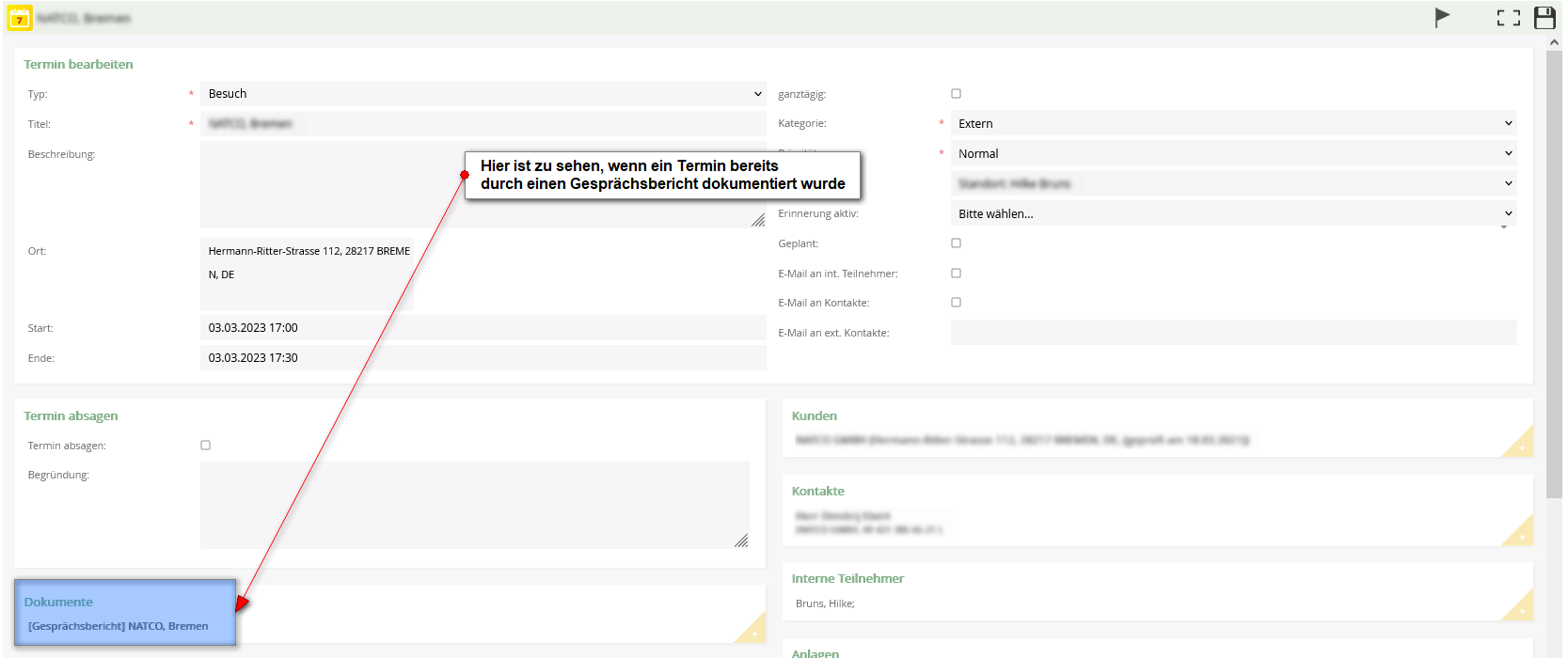
Task: Expand the Kategorie dropdown set to Extern
Action: pyautogui.click(x=1233, y=124)
